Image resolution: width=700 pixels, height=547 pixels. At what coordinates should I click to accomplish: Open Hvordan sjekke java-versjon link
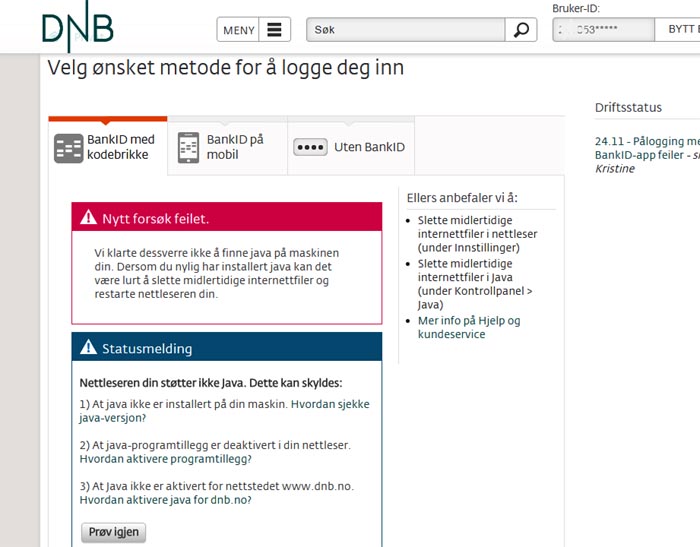[x=225, y=411]
